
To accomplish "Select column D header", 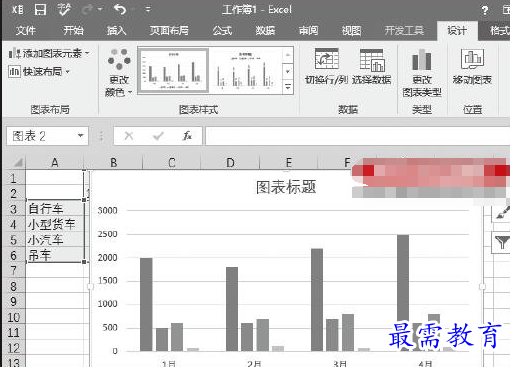I will pyautogui.click(x=230, y=163).
